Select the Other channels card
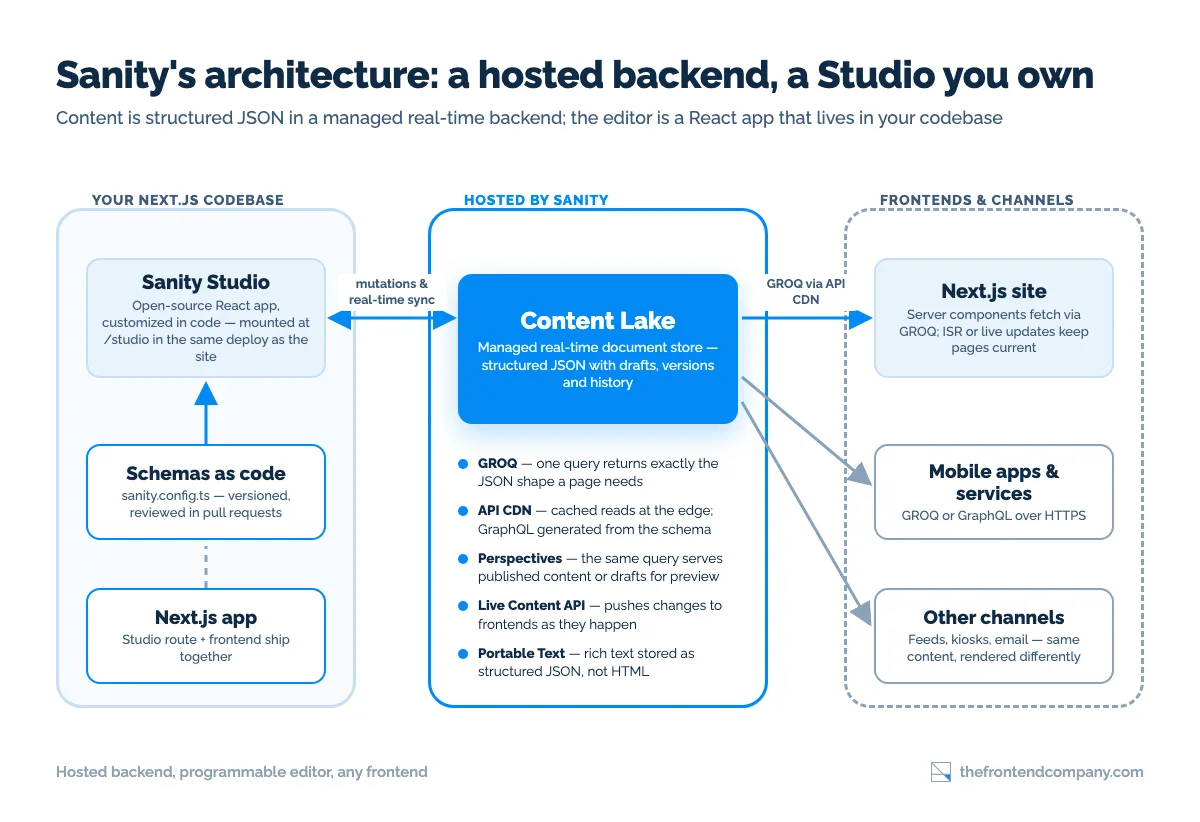 pos(994,636)
